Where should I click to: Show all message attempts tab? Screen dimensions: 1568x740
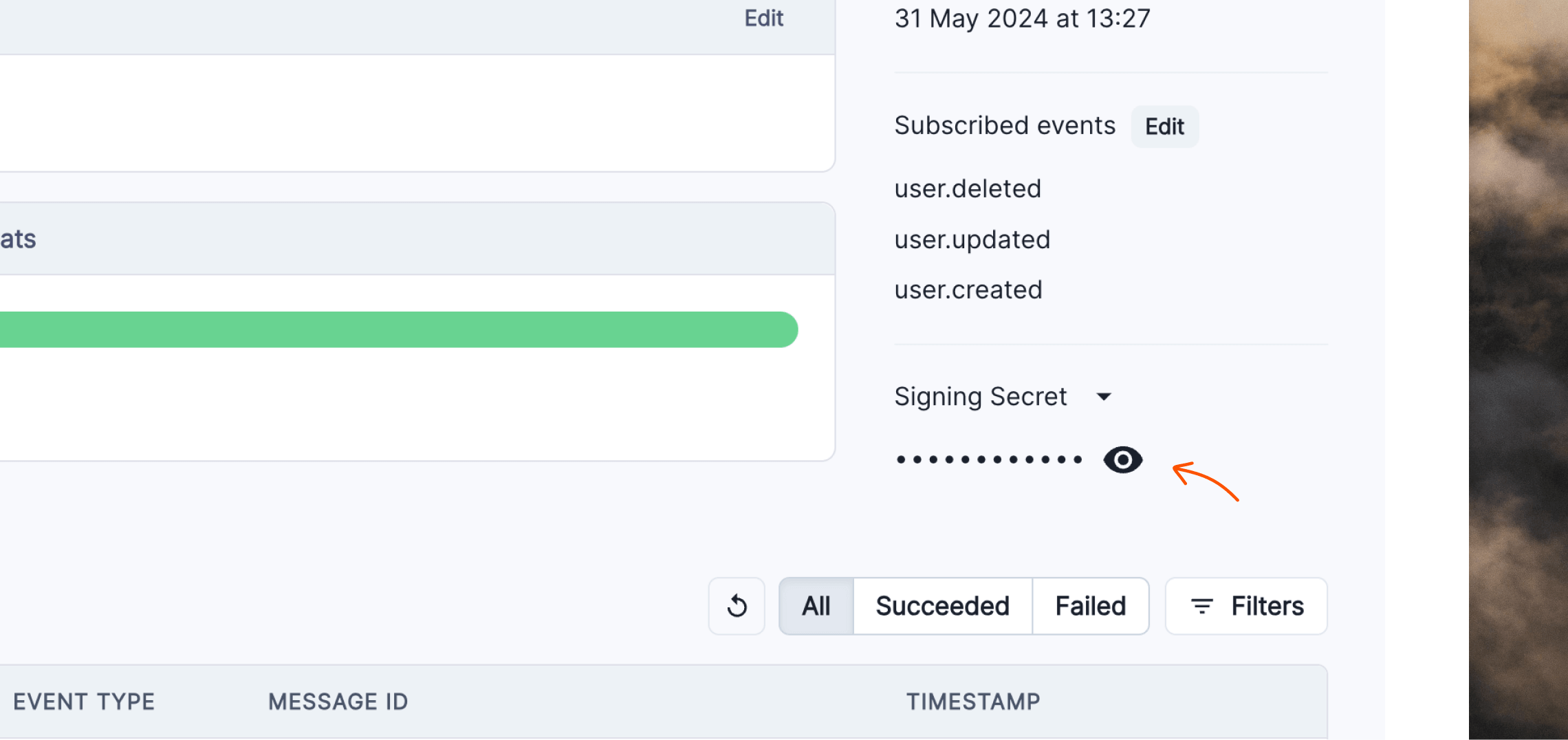click(816, 606)
